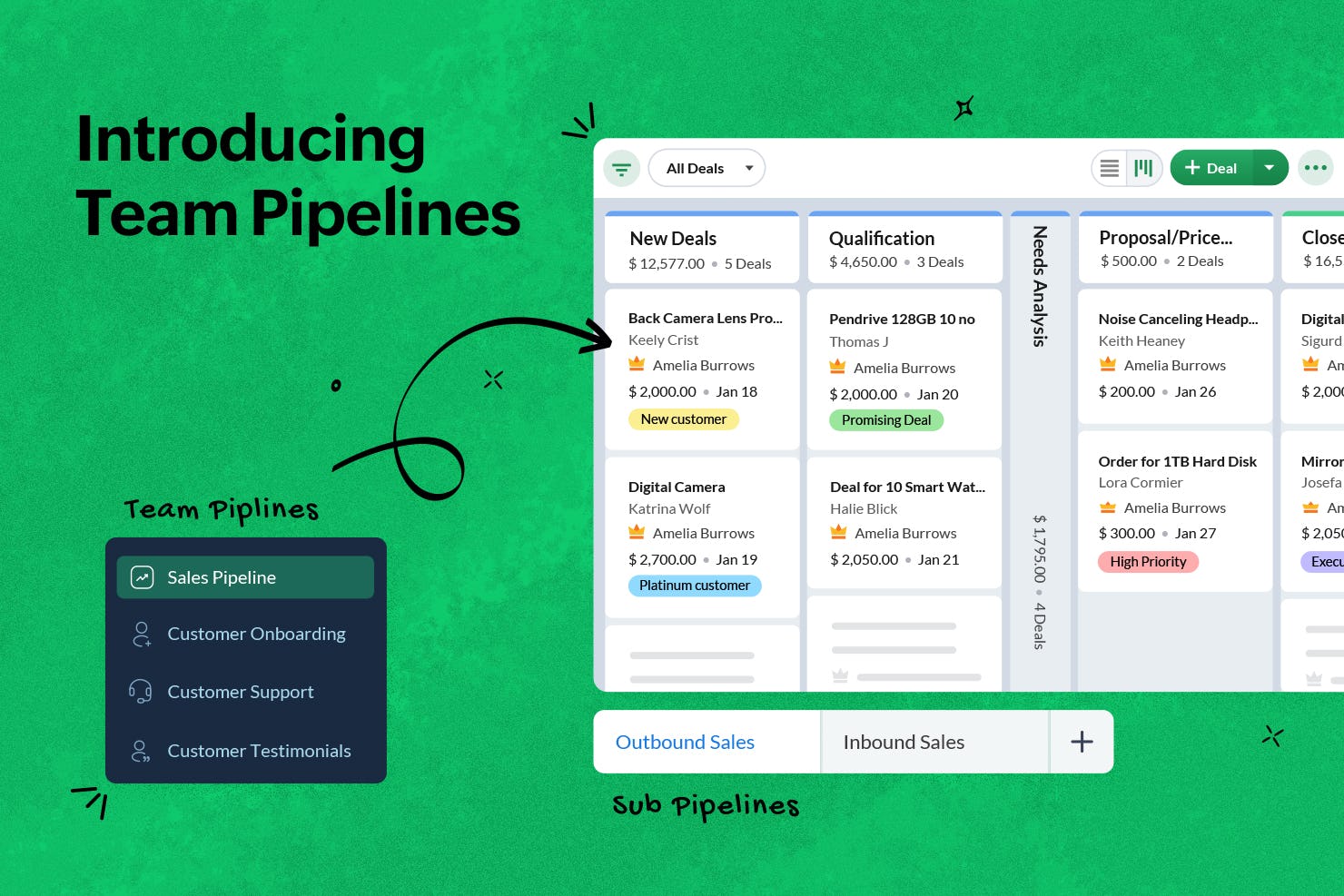Click the more options ellipsis icon
This screenshot has height=896, width=1344.
click(x=1315, y=167)
